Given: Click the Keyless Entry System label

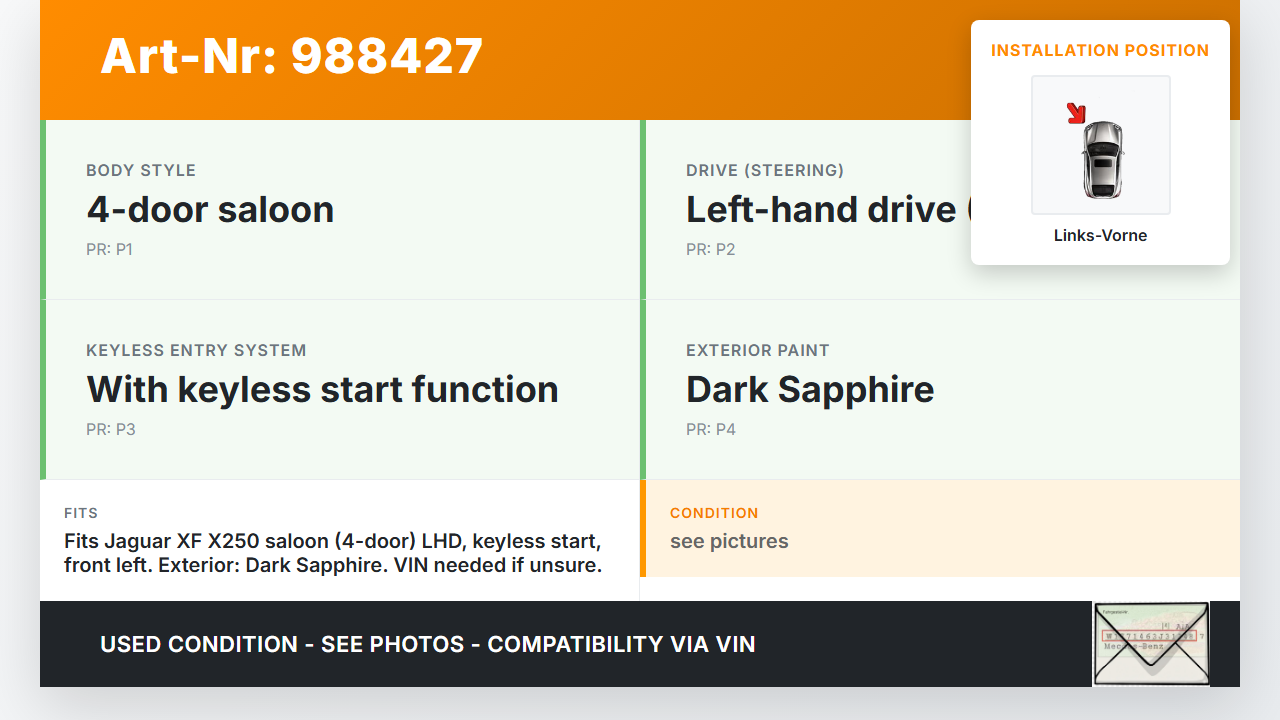Looking at the screenshot, I should (x=196, y=351).
